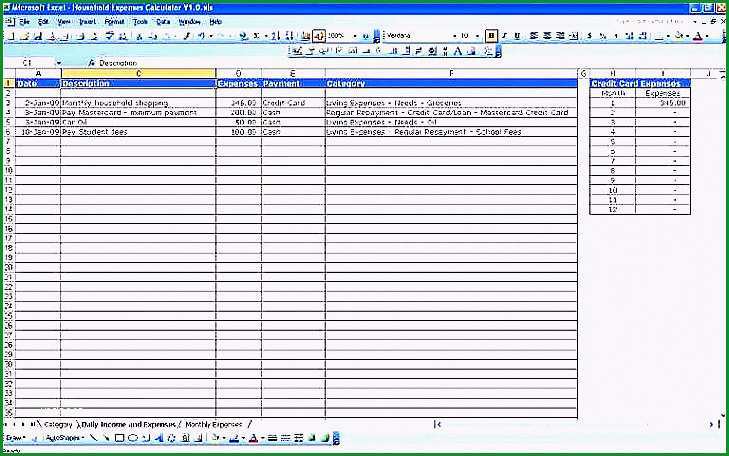
Task: Select the Pay Student fees cell
Action: click(139, 132)
